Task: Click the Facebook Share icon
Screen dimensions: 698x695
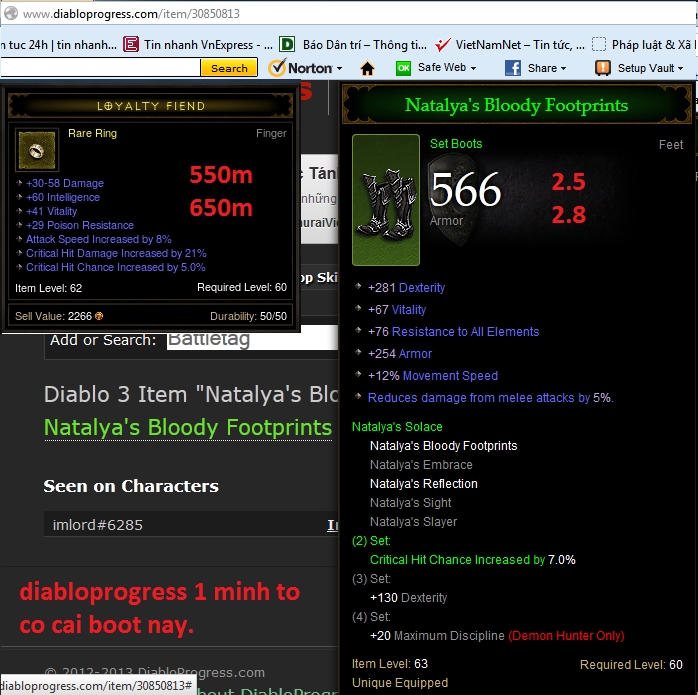Action: 513,68
